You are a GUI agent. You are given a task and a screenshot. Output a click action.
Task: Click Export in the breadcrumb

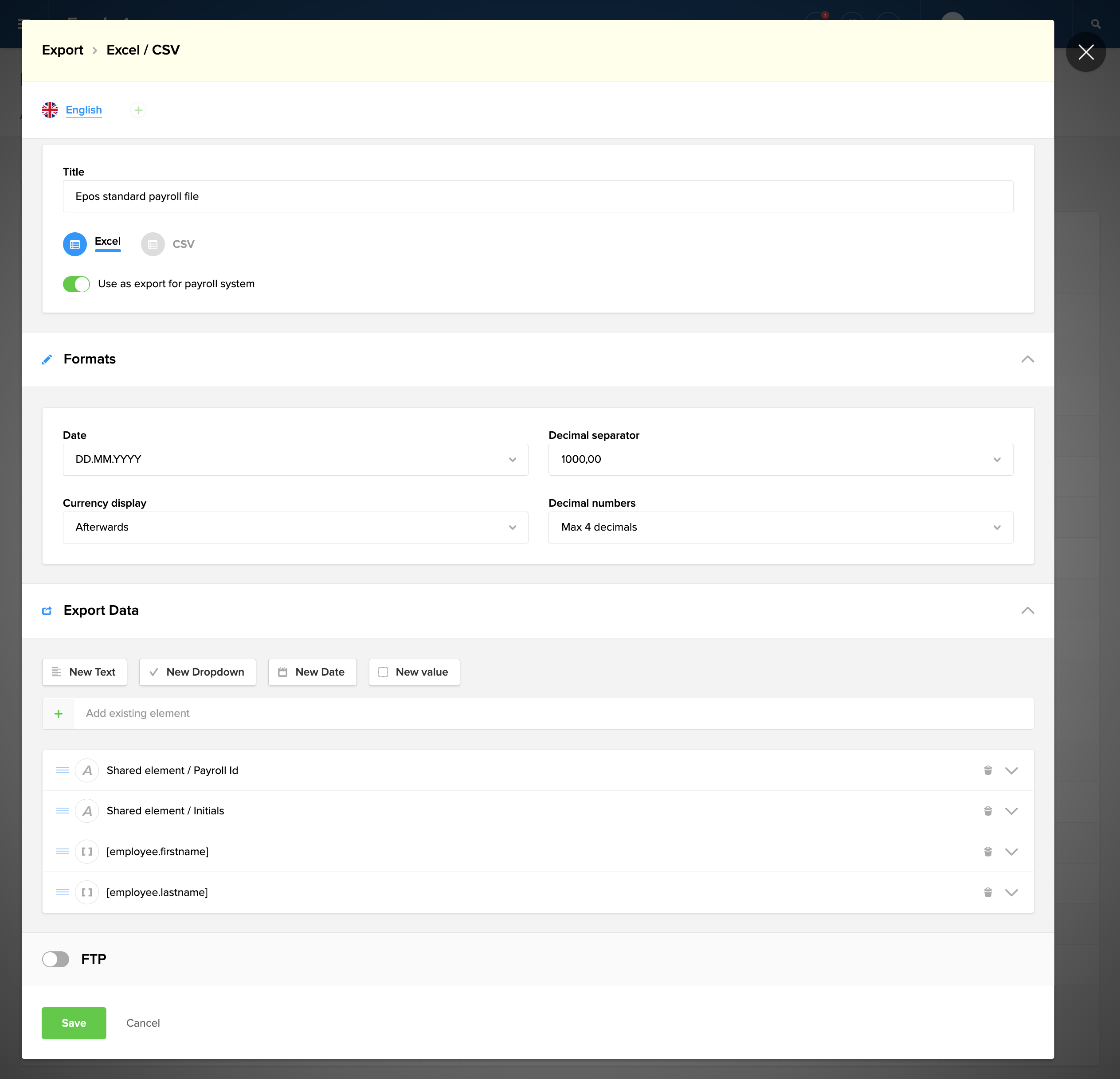pos(62,50)
